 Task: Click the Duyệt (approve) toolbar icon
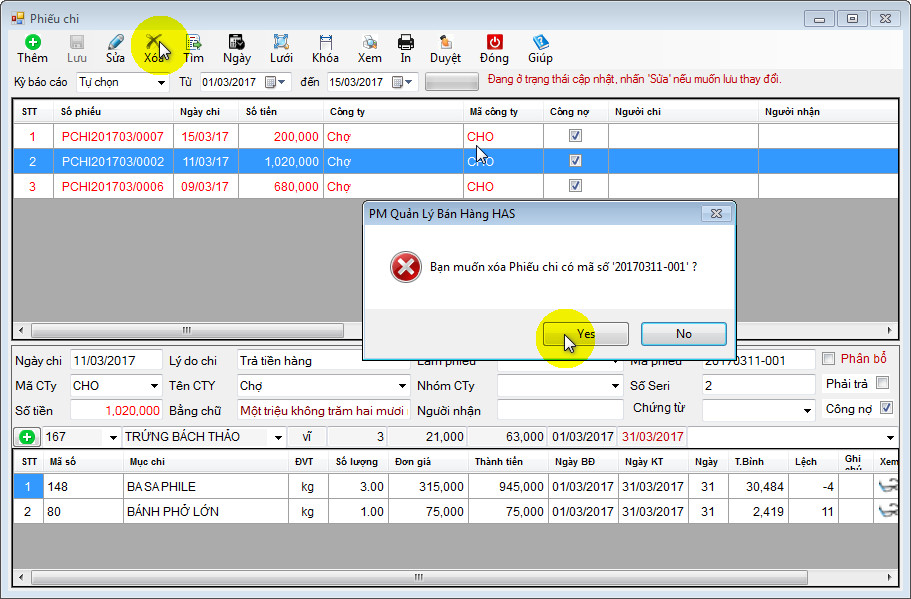coord(446,42)
